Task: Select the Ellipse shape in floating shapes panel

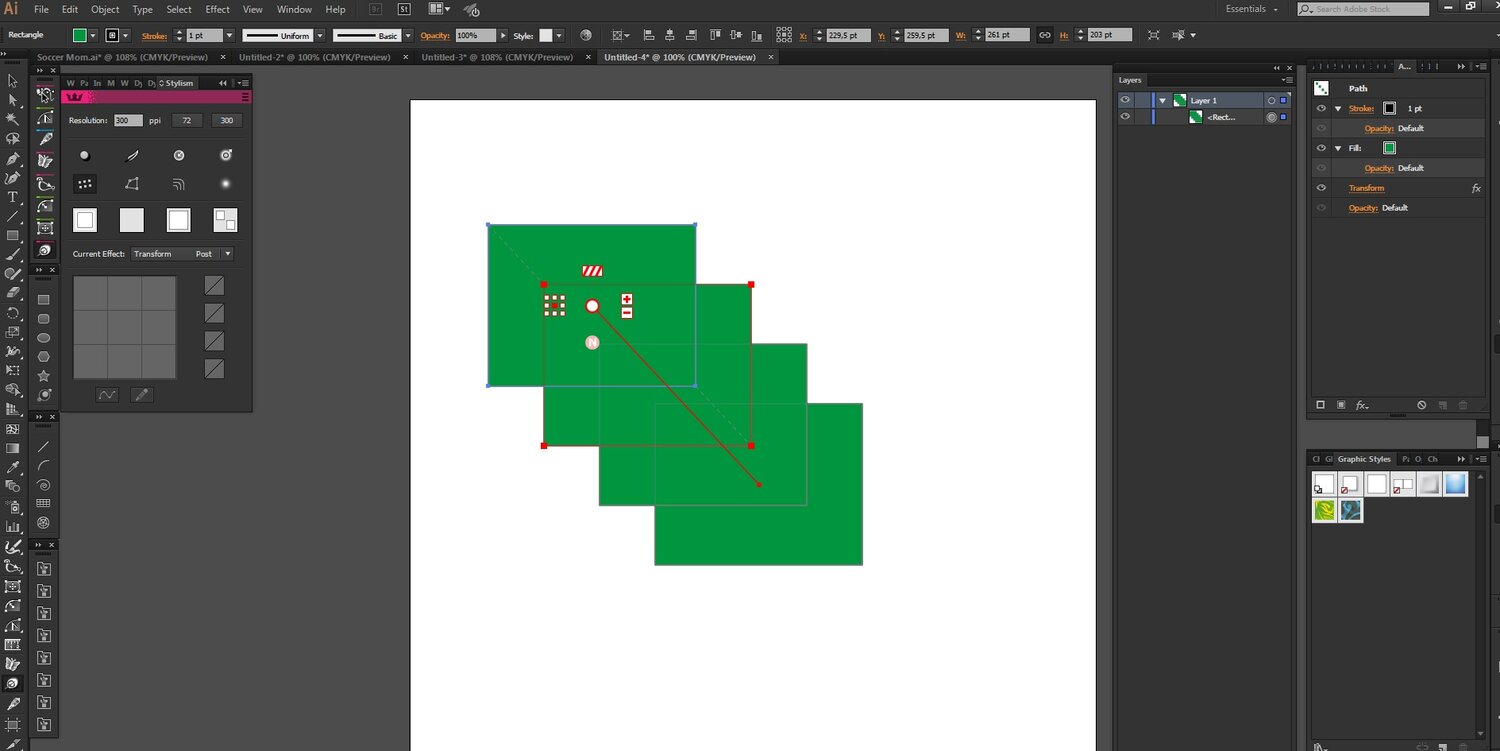Action: click(x=44, y=337)
